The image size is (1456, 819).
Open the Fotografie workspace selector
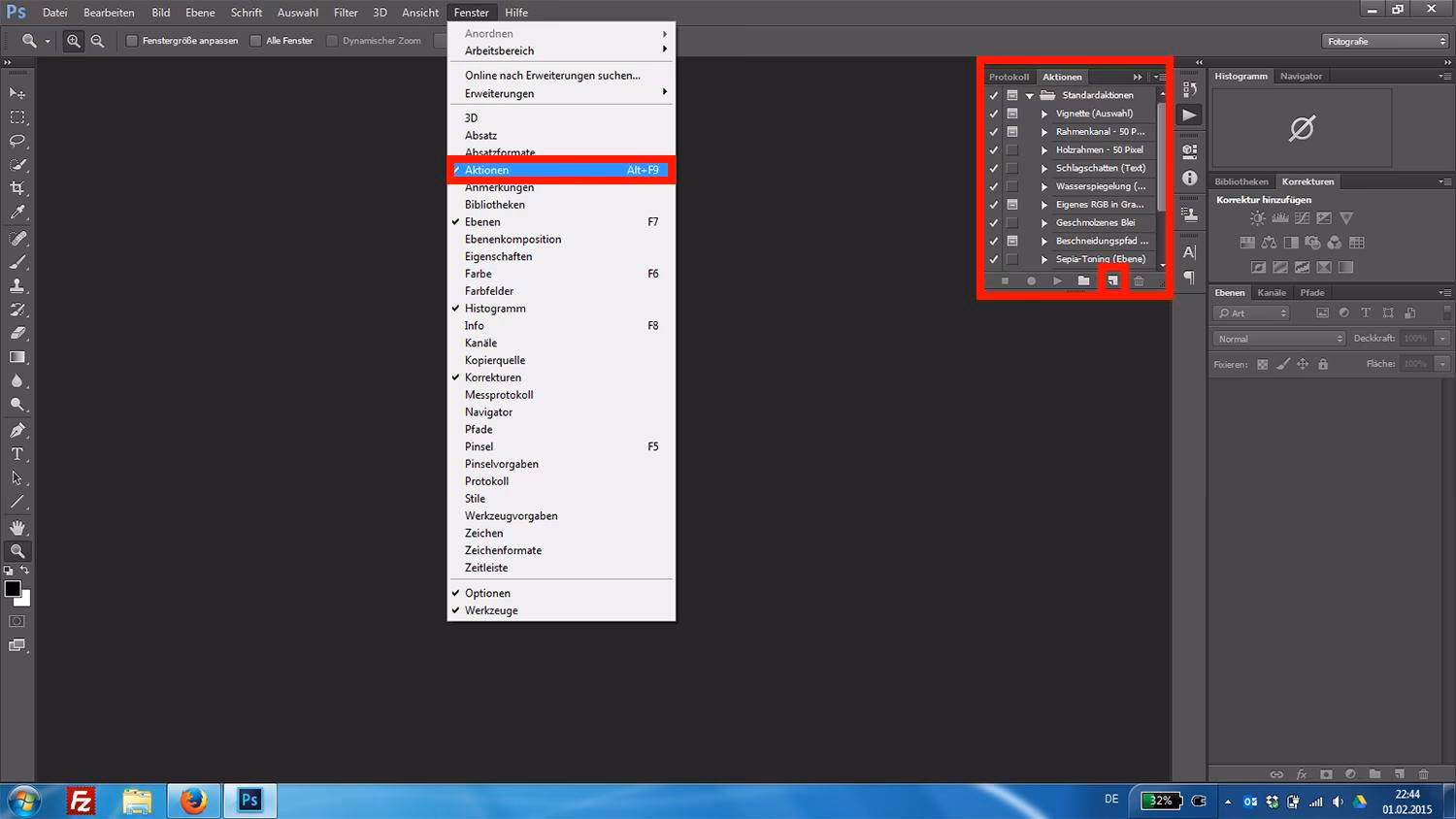coord(1383,41)
